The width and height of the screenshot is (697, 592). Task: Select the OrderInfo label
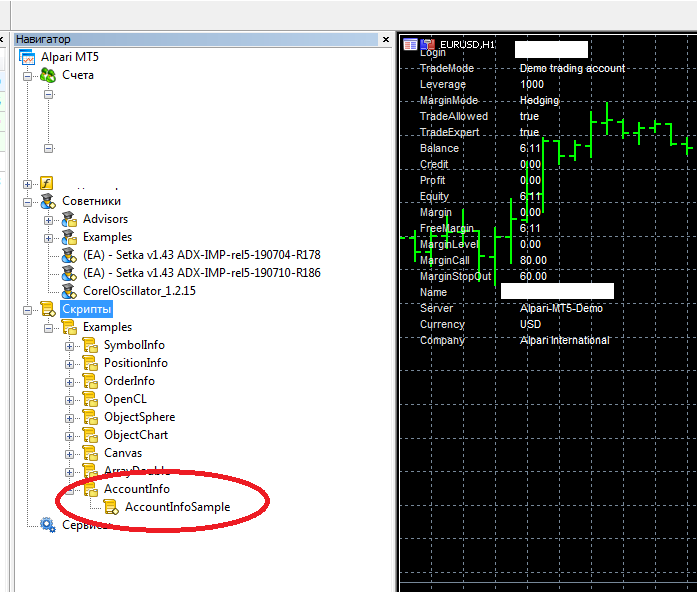coord(129,381)
